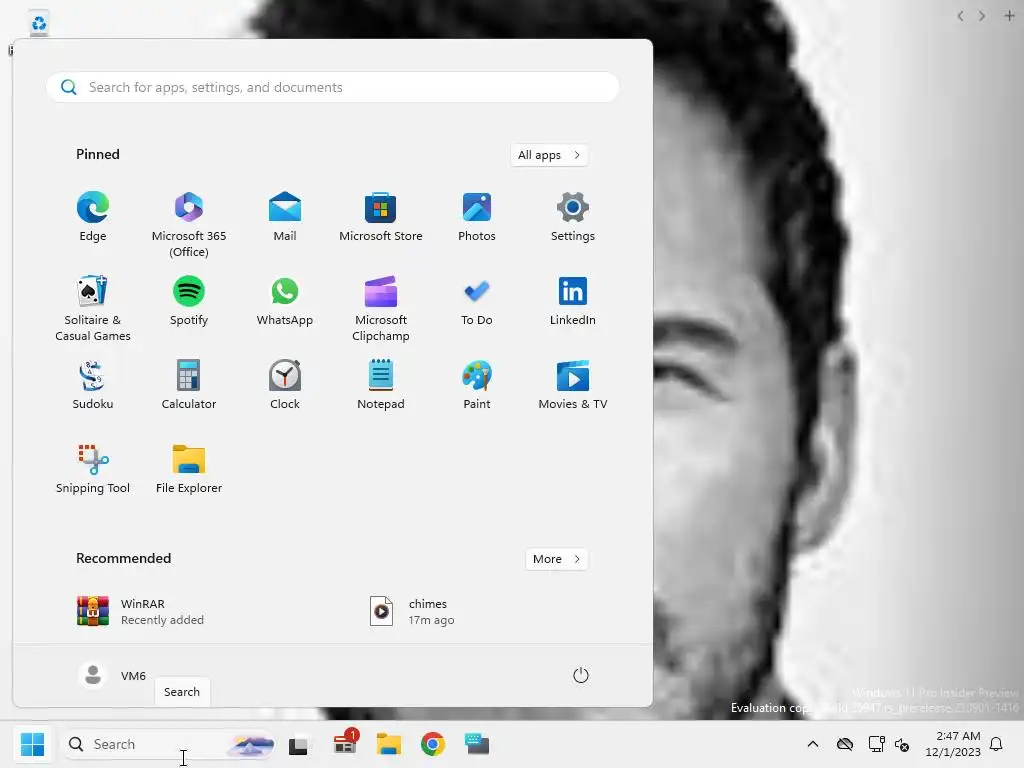Open Paint
1024x768 pixels.
point(477,385)
